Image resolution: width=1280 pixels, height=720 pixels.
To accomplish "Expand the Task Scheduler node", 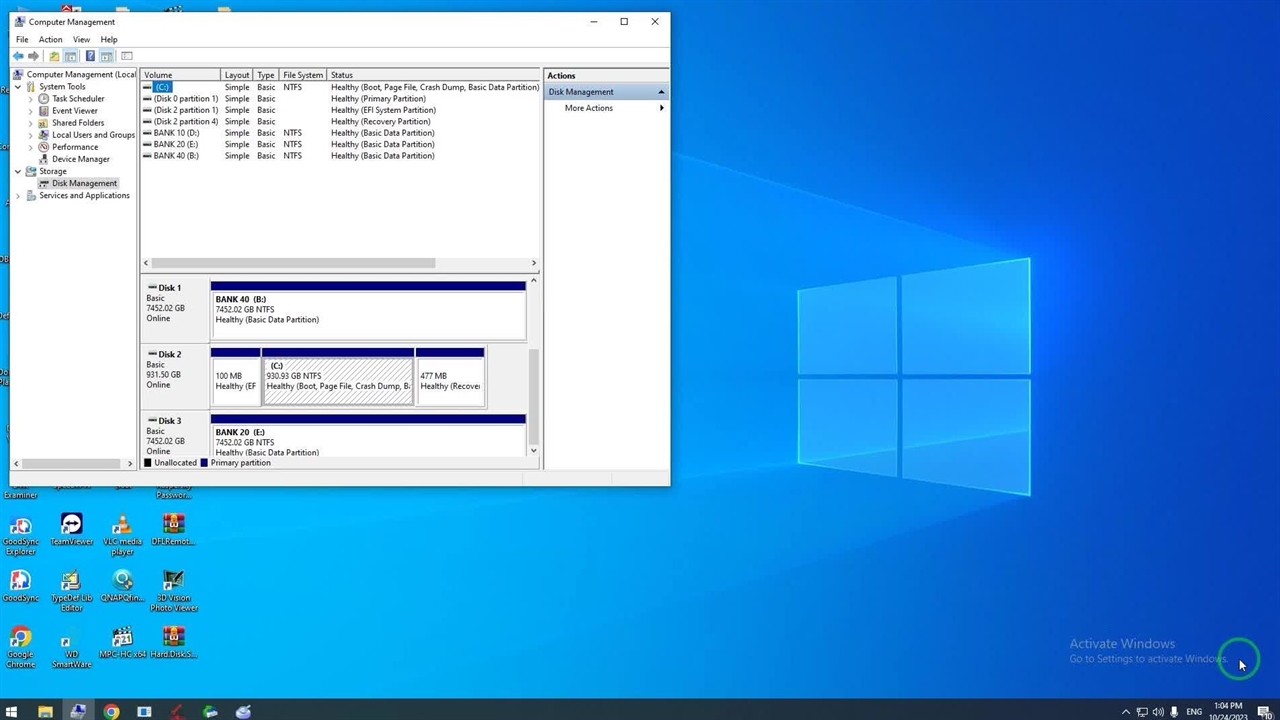I will (x=31, y=99).
